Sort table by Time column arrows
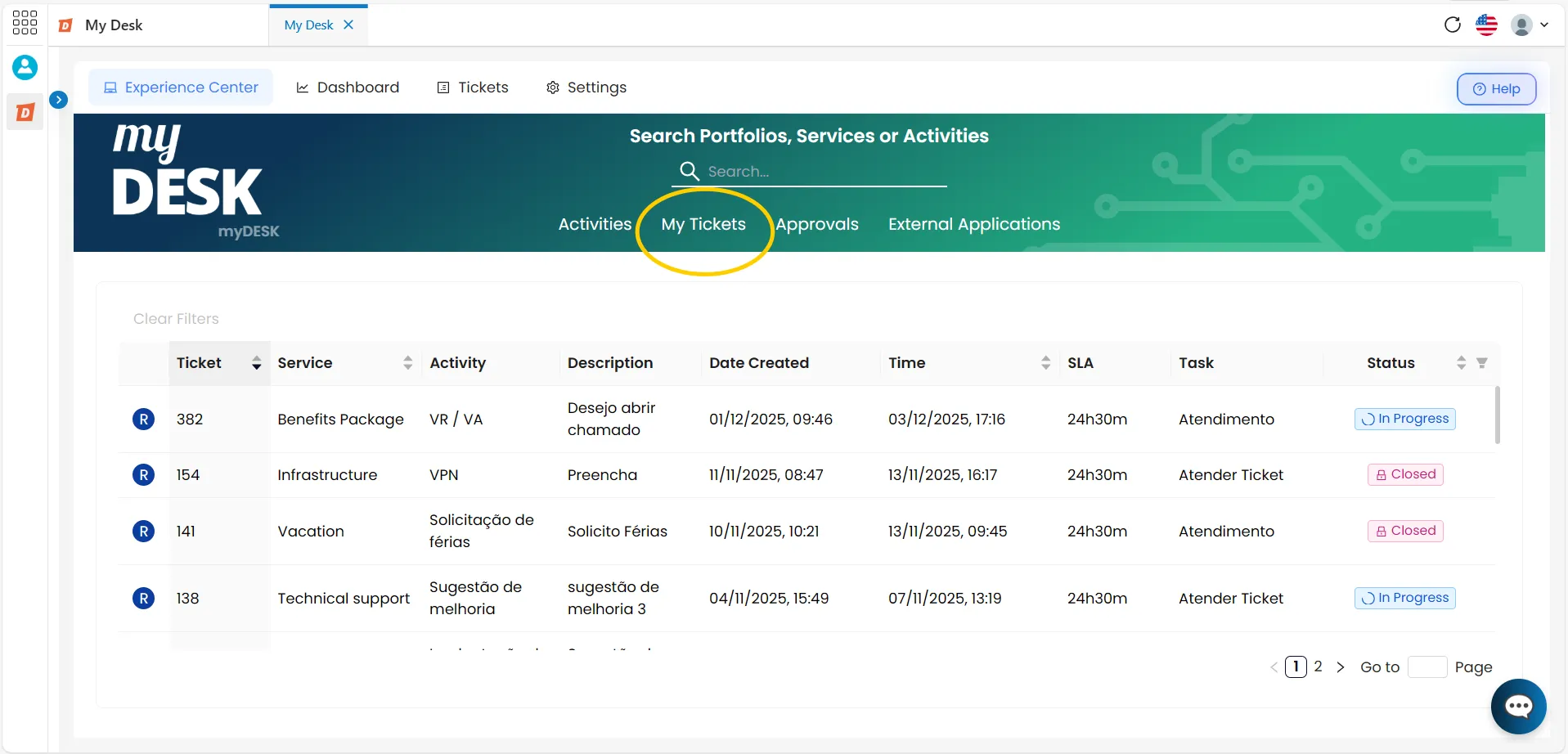1568x754 pixels. coord(1045,363)
